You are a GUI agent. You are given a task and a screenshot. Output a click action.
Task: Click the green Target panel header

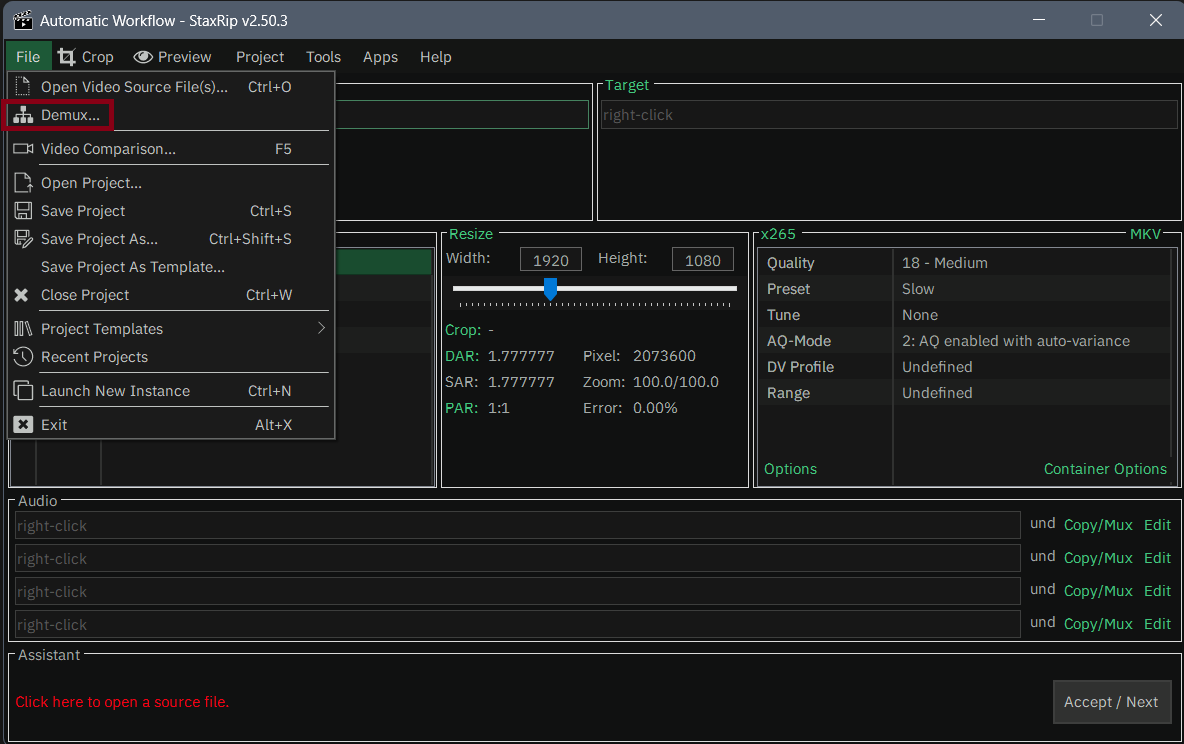pos(627,85)
